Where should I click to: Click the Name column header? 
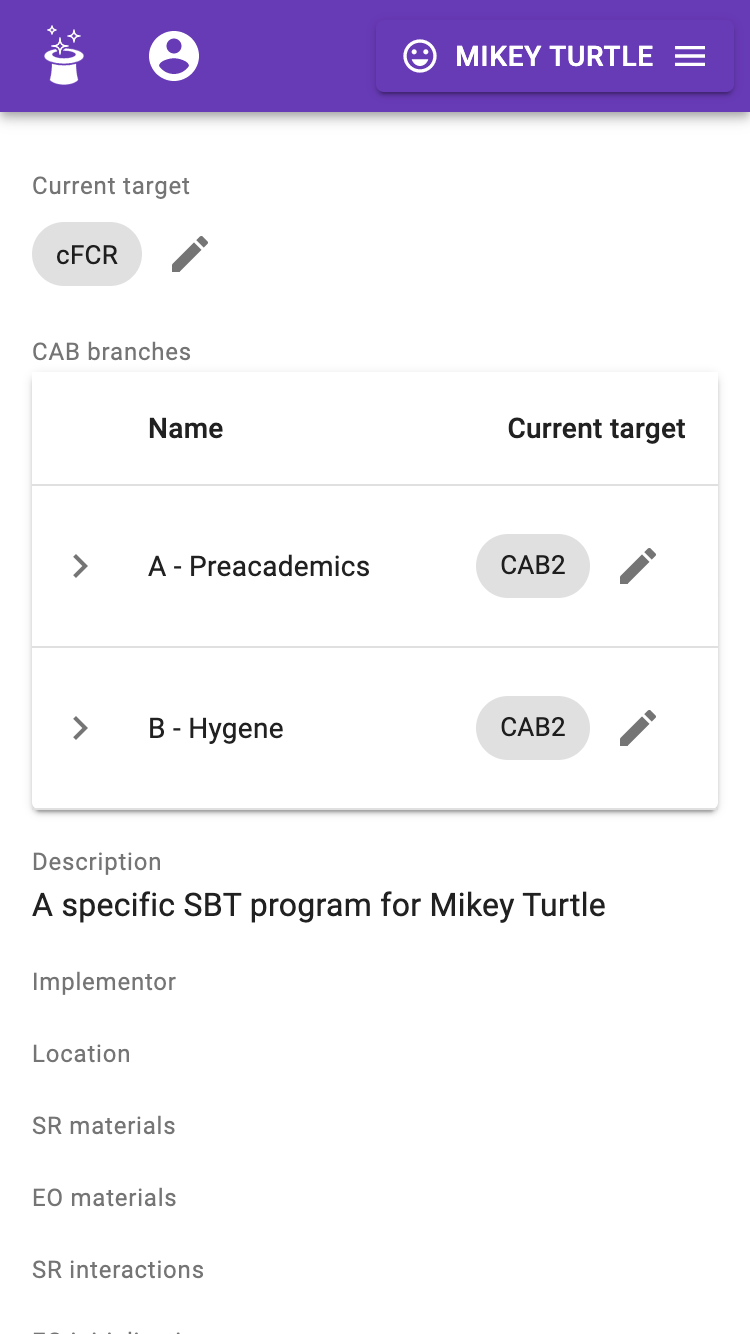click(186, 429)
